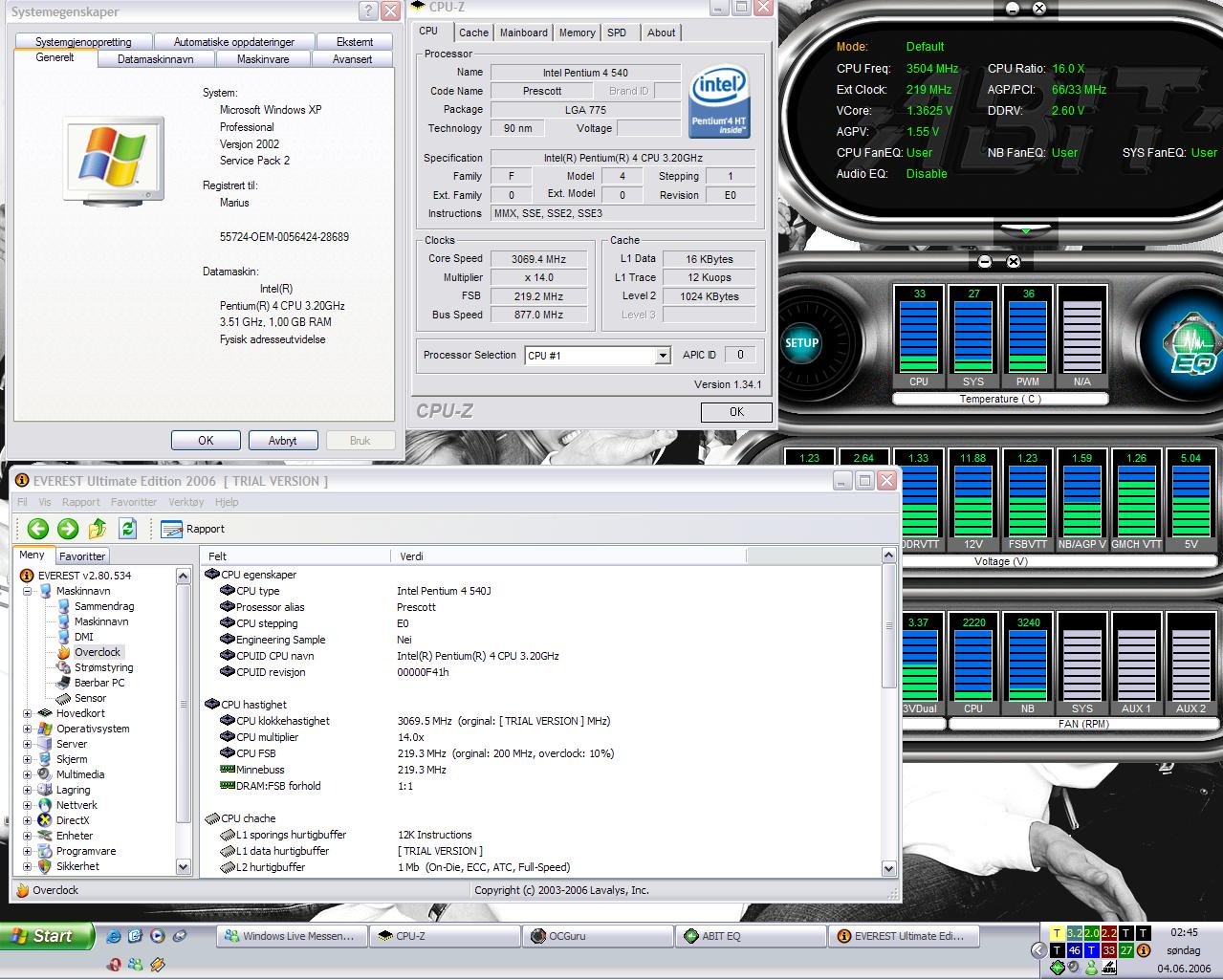Open the Maskinvare tab in system properties

[263, 59]
